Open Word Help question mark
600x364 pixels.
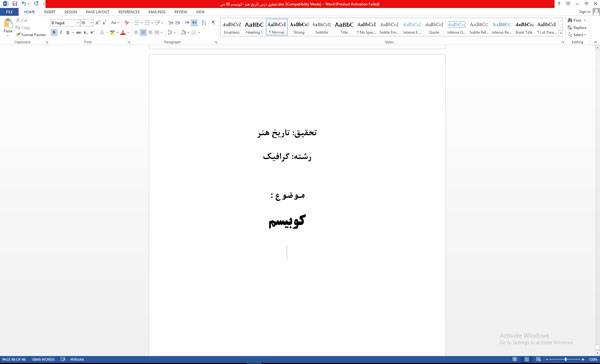click(x=559, y=4)
